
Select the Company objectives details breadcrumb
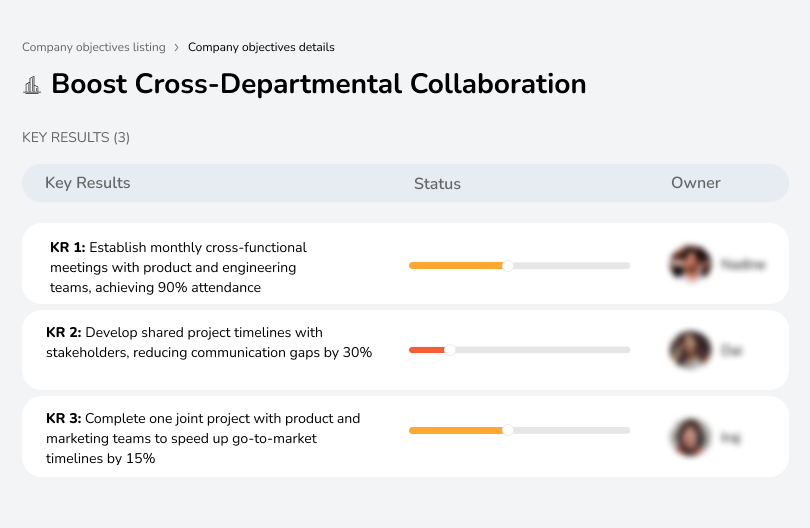pyautogui.click(x=261, y=47)
